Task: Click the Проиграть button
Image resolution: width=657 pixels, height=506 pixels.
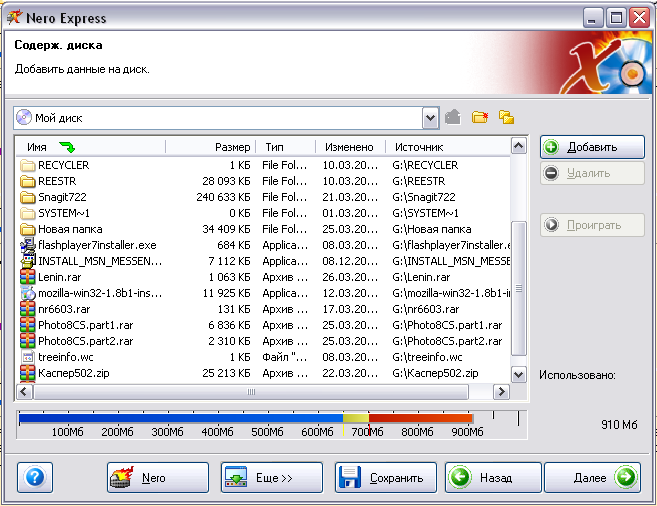Action: click(592, 225)
